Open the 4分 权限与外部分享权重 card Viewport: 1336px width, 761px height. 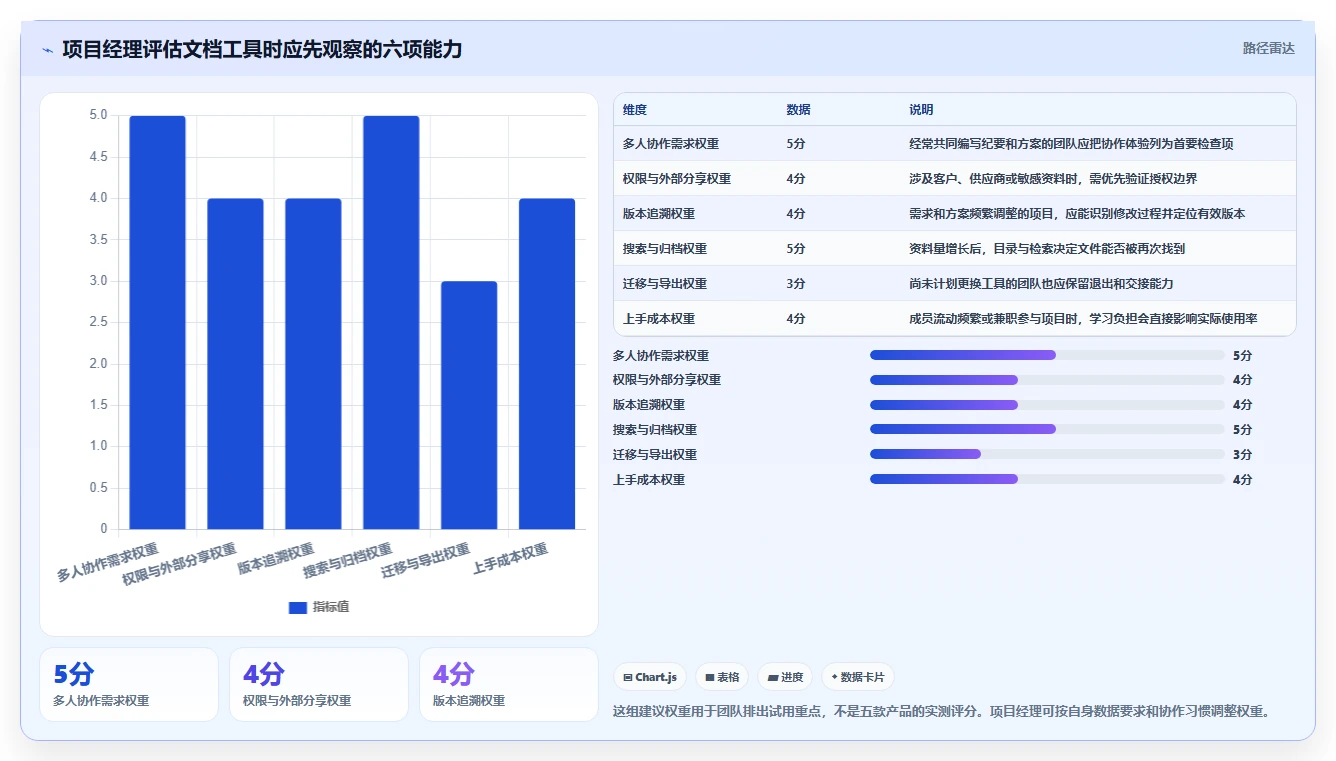pyautogui.click(x=319, y=684)
